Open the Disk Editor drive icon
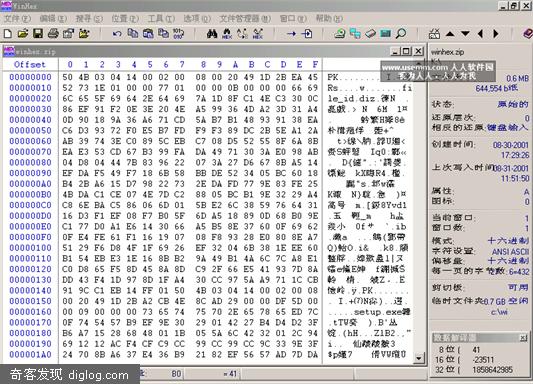The image size is (533, 384). pos(340,34)
